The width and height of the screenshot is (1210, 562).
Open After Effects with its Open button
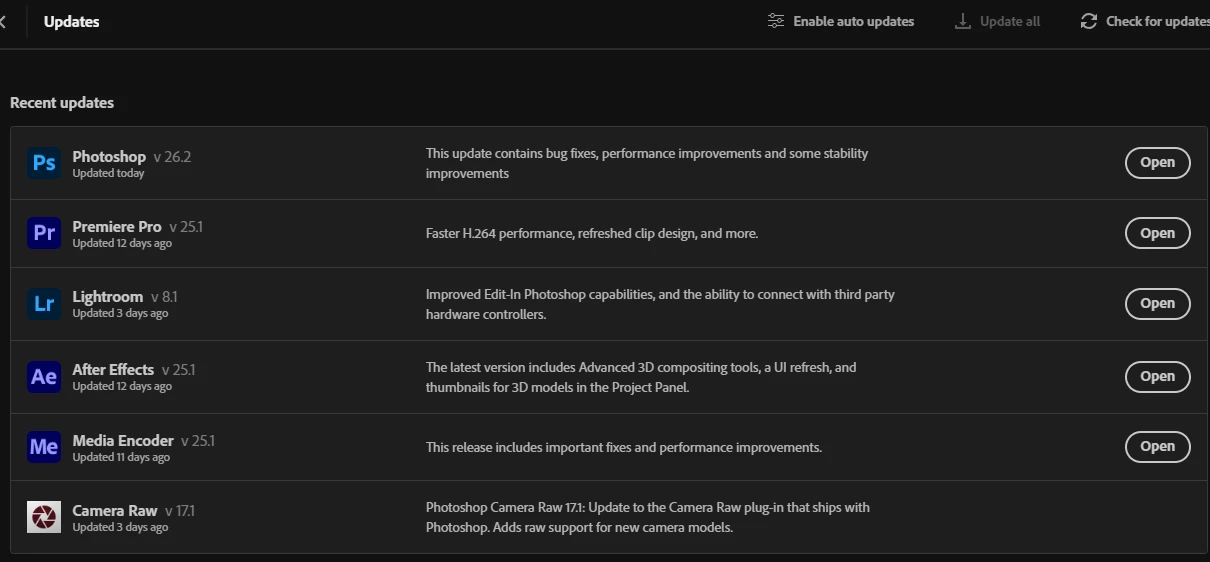1157,376
